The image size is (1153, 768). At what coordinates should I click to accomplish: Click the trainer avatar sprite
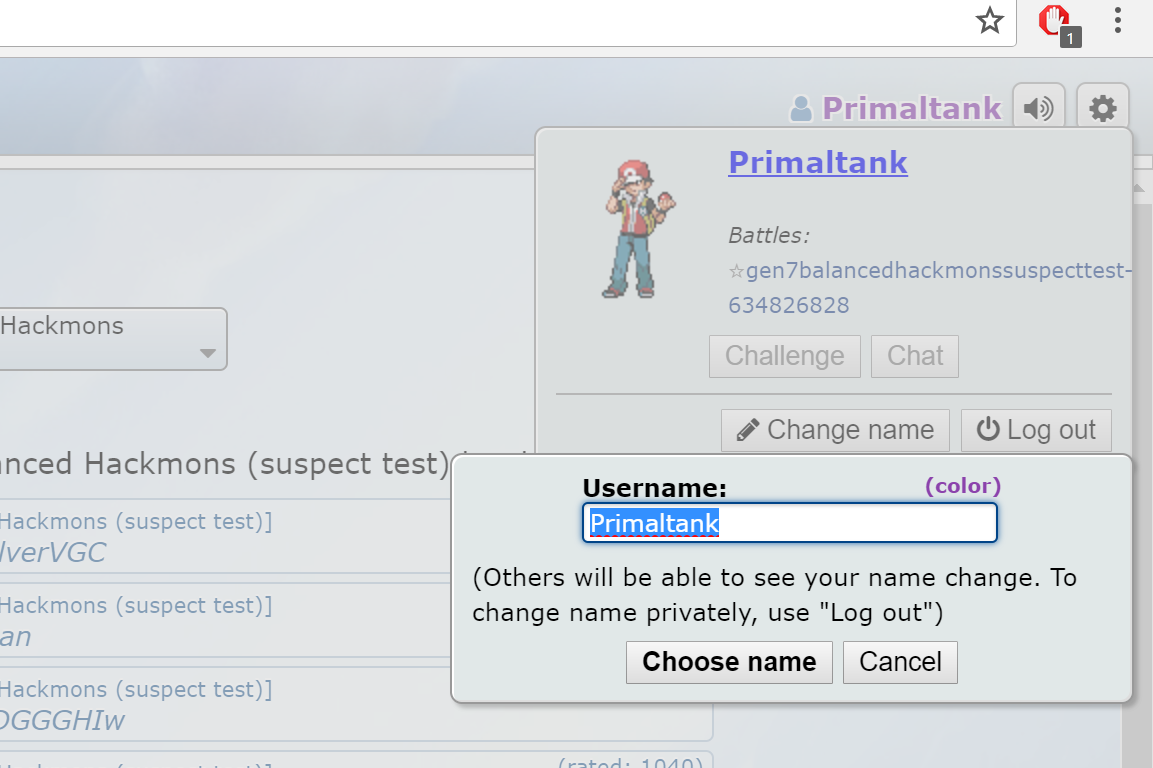(638, 229)
